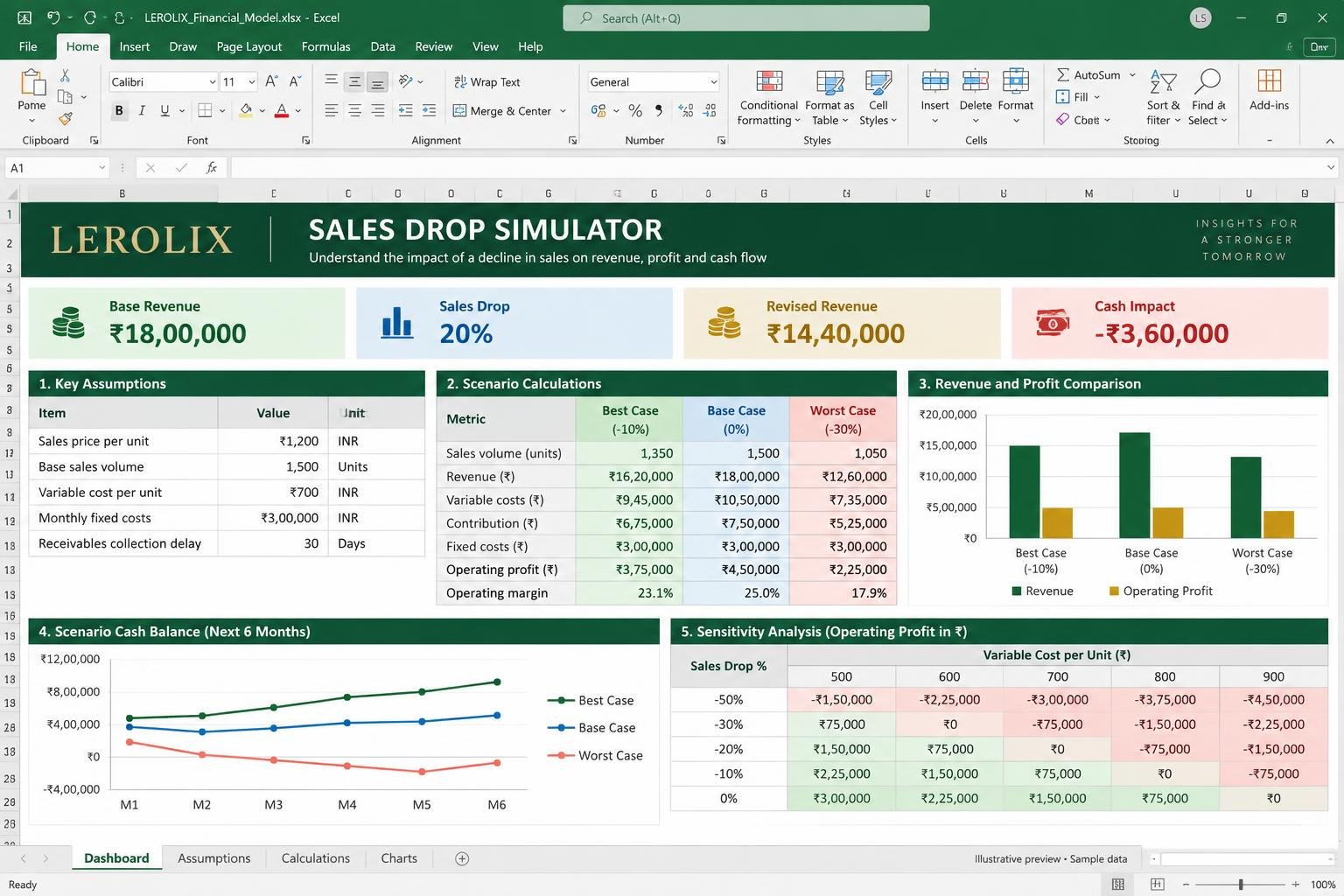This screenshot has height=896, width=1344.
Task: Open the font name Calibri dropdown
Action: click(x=213, y=81)
